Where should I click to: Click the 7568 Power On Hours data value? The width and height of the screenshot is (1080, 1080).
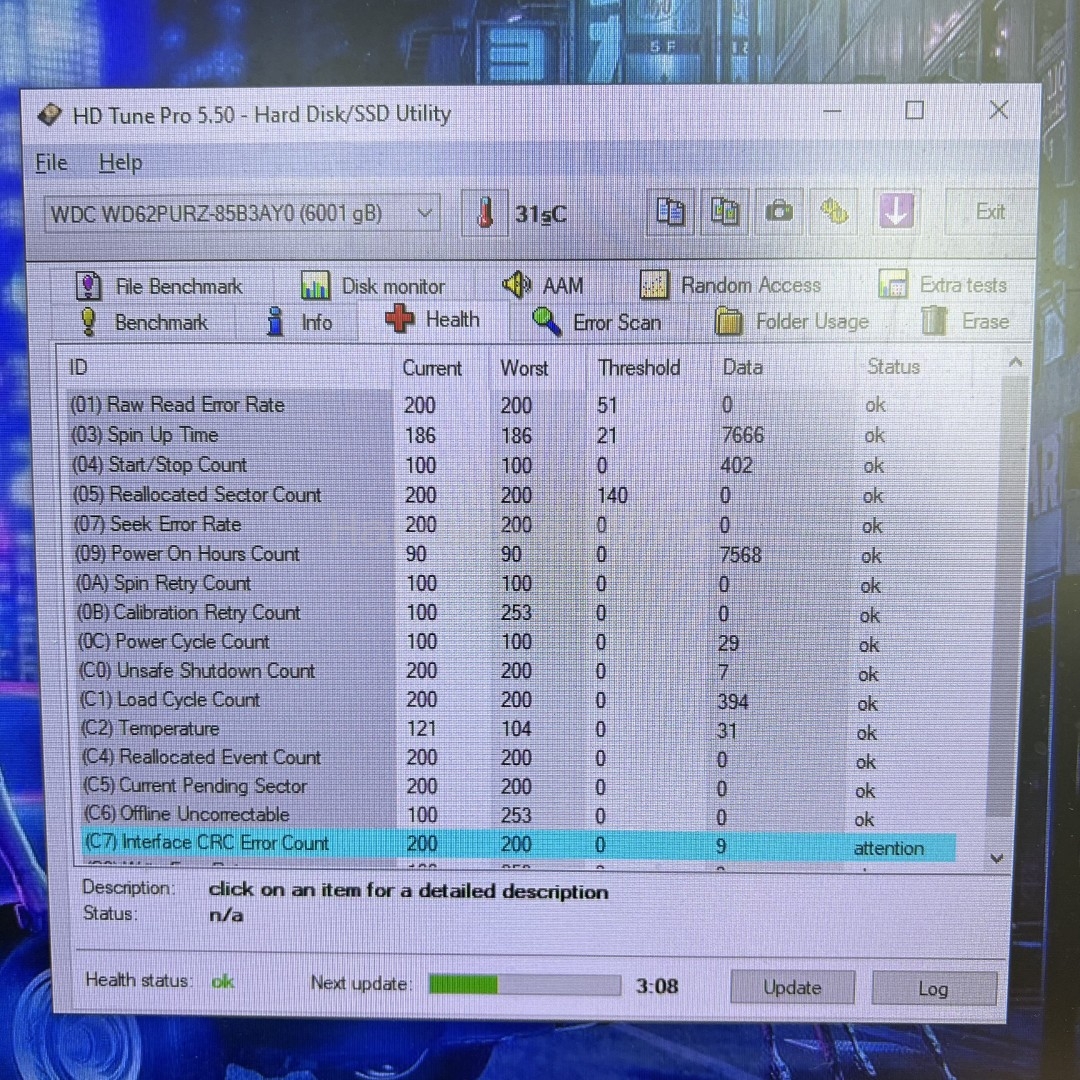pyautogui.click(x=740, y=554)
